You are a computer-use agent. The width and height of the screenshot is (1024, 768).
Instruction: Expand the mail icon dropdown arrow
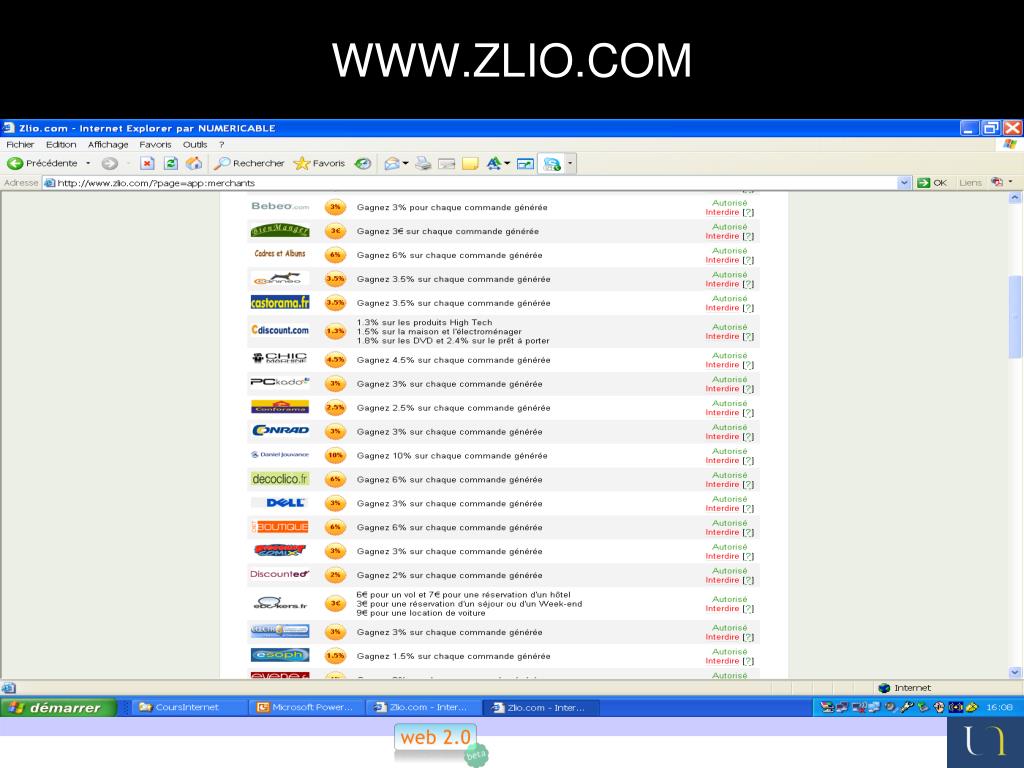[x=406, y=163]
